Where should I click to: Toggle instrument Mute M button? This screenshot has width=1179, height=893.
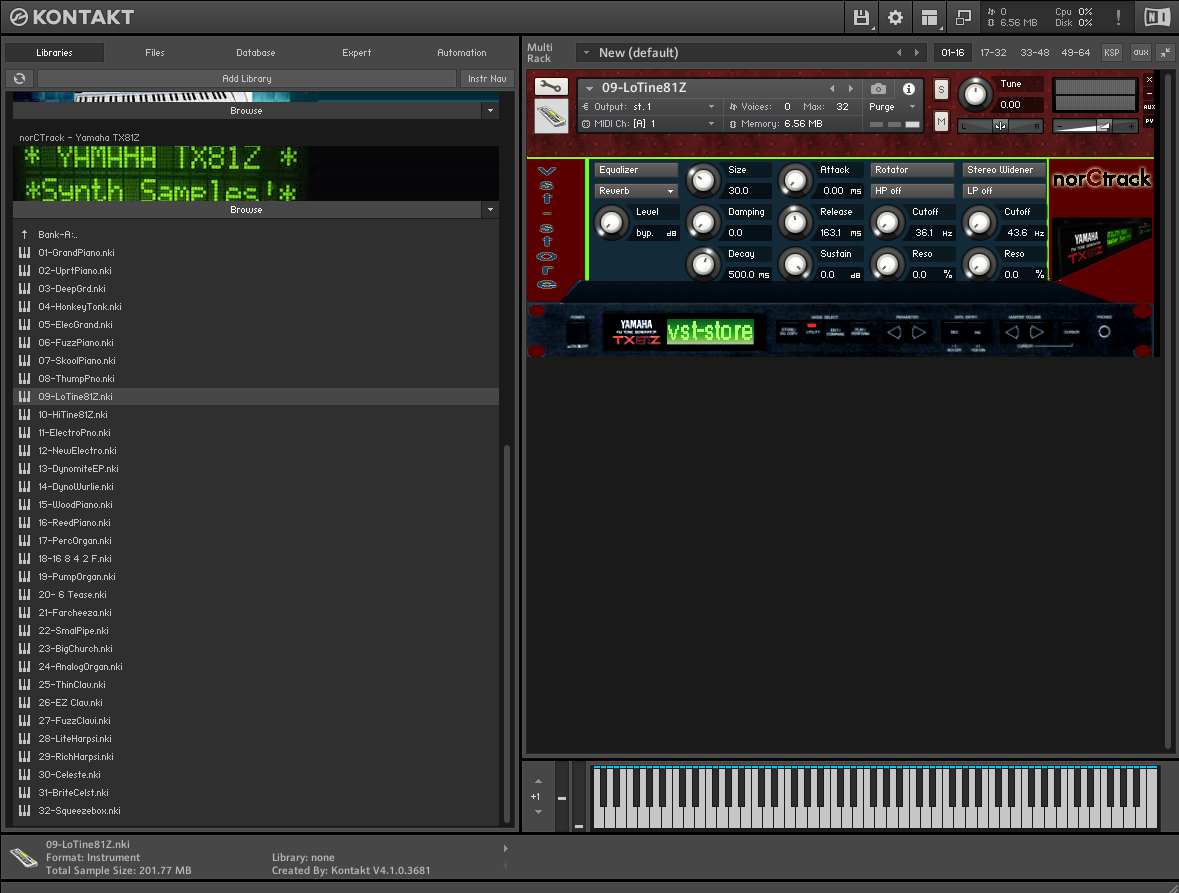click(941, 121)
